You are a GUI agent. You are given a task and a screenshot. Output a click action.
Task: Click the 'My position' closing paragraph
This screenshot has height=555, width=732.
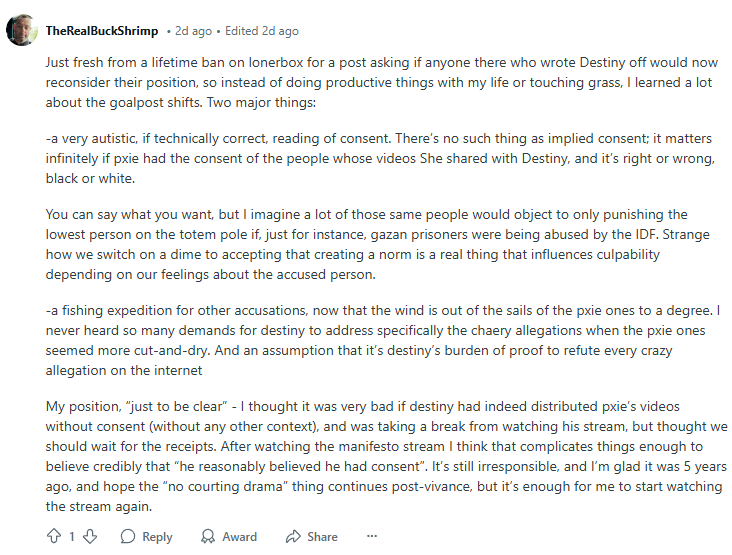click(x=387, y=456)
